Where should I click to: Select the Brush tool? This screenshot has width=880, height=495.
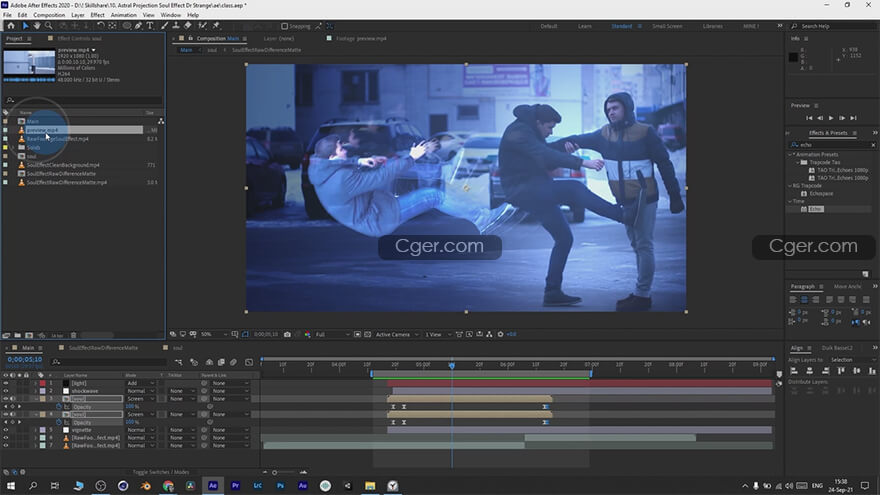pyautogui.click(x=164, y=26)
